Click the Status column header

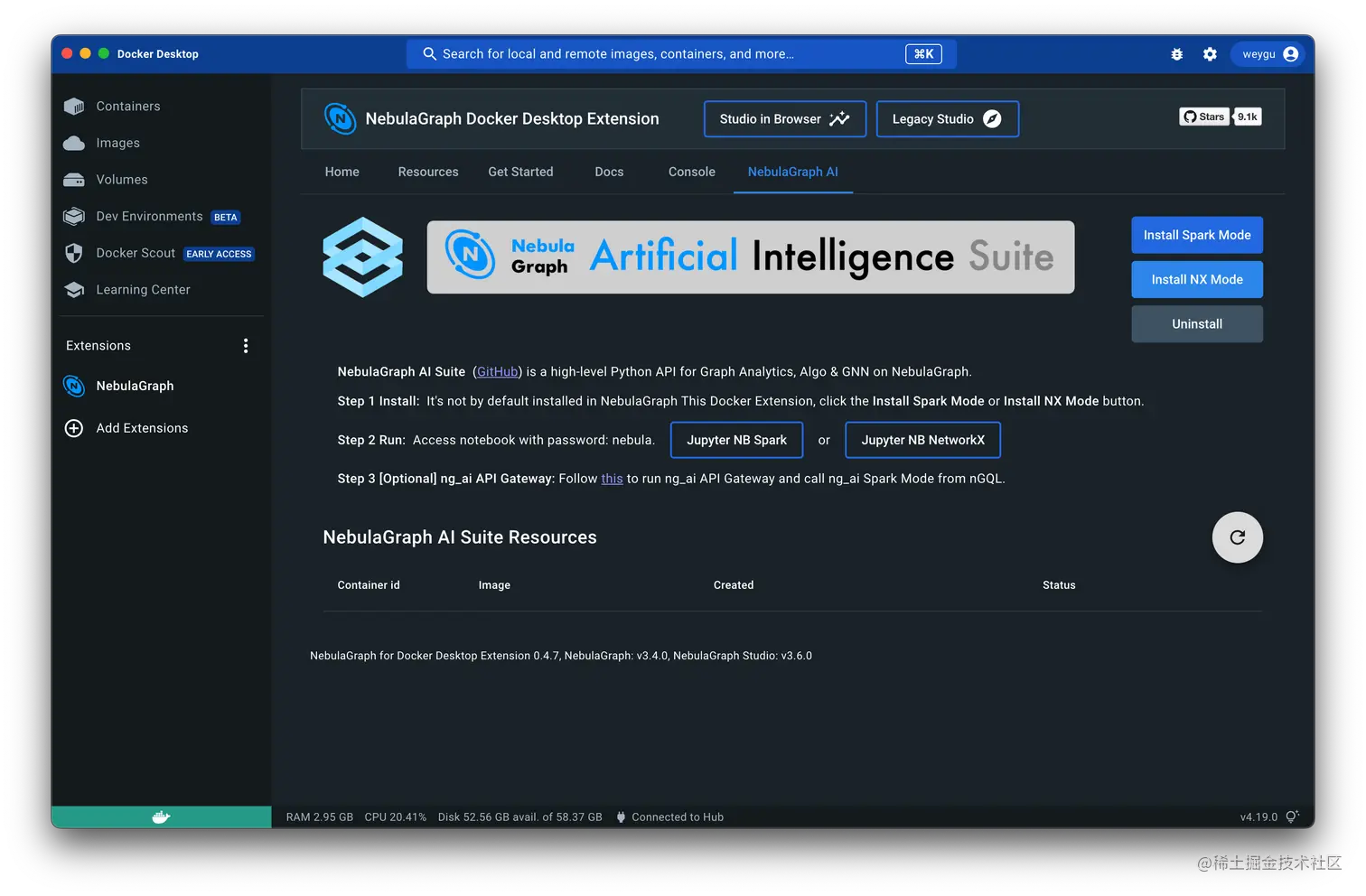(1059, 585)
